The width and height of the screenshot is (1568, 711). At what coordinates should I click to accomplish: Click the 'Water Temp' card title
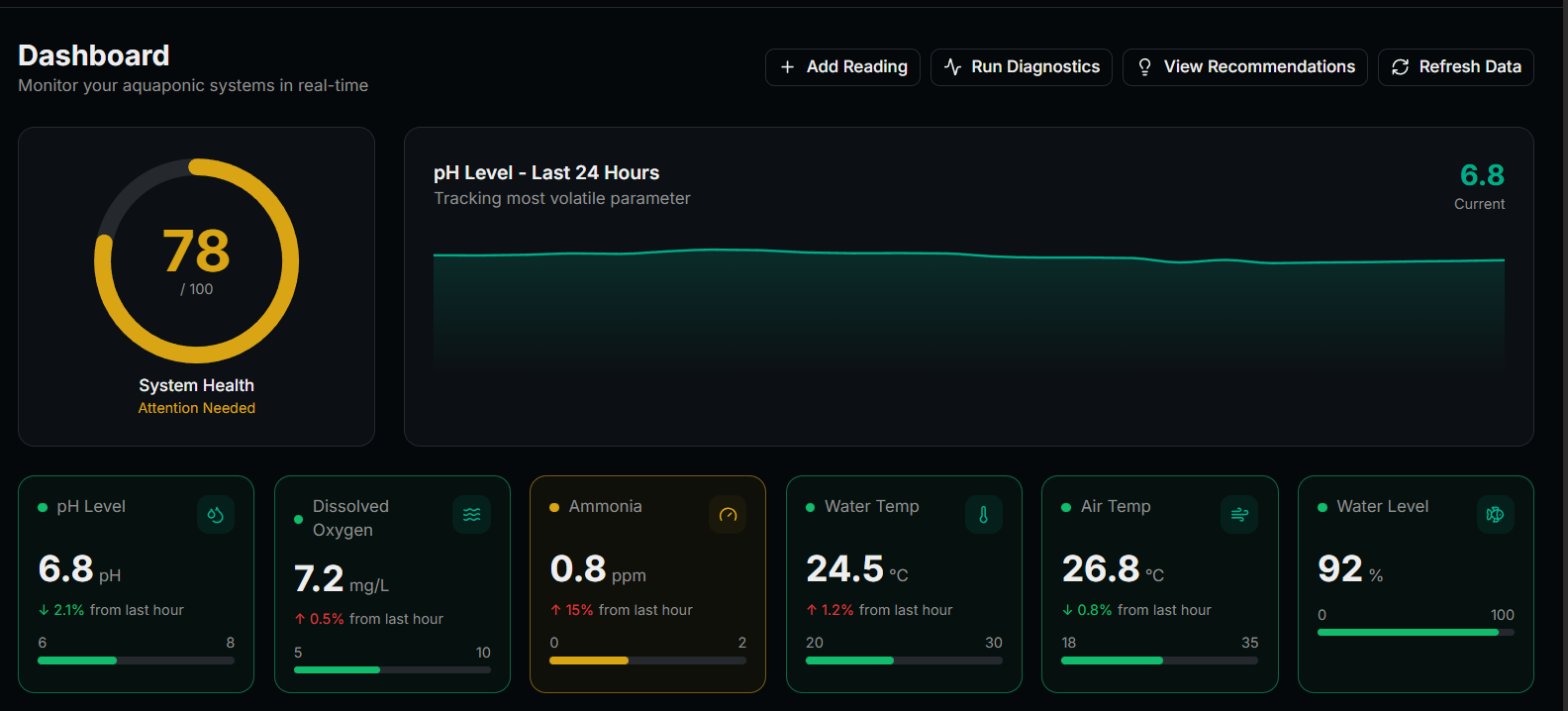coord(872,506)
